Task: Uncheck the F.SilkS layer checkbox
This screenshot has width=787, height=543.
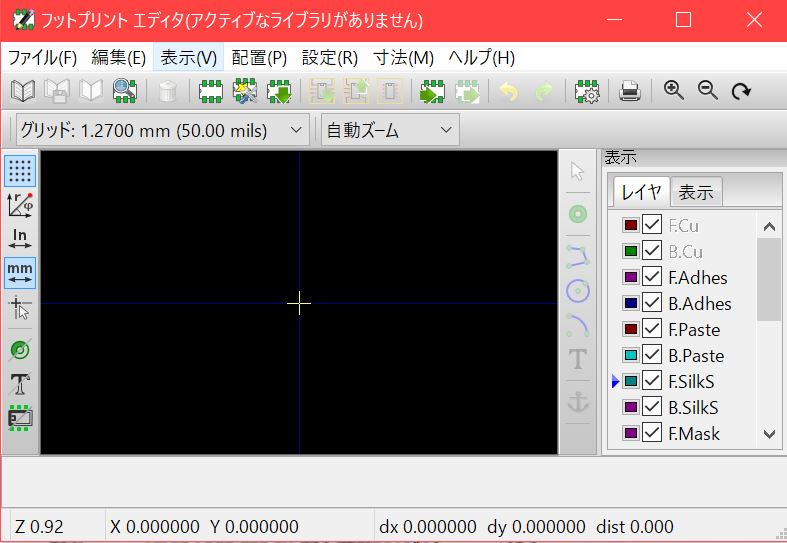Action: point(652,381)
